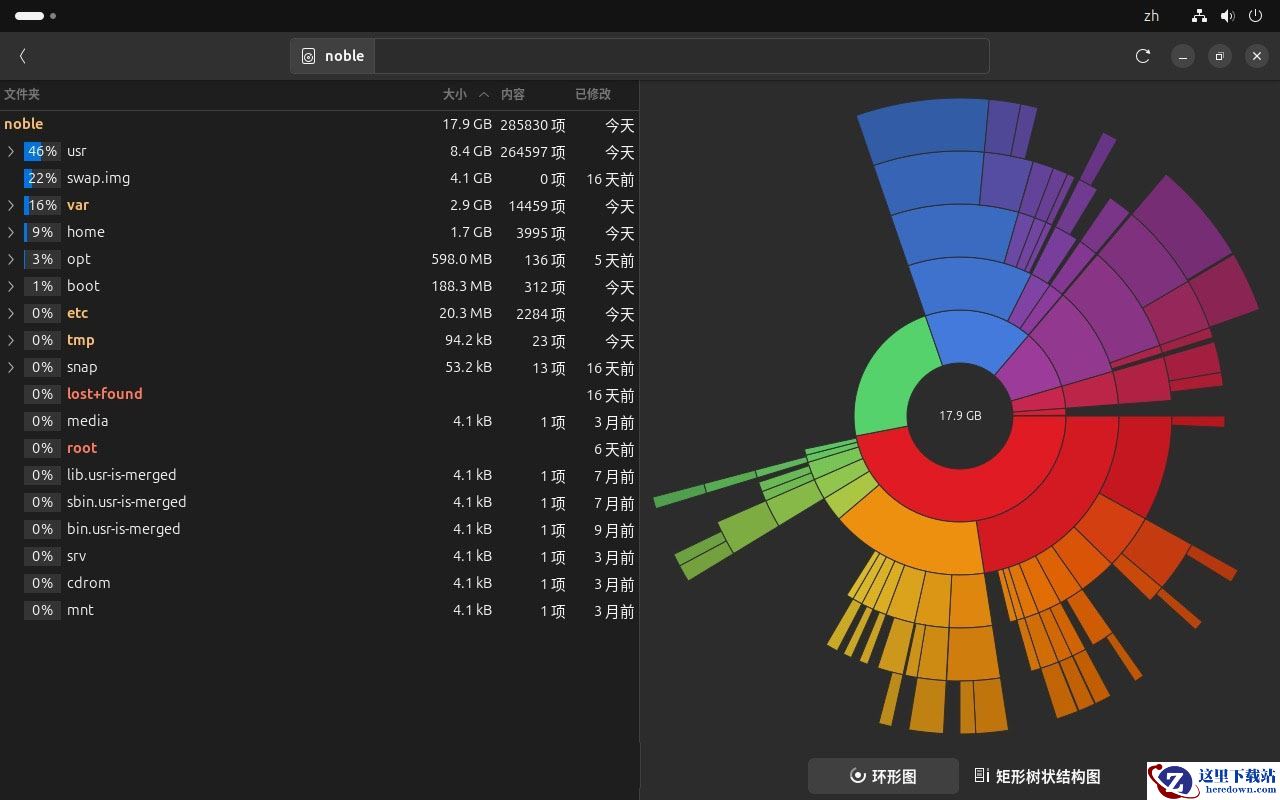1280x800 pixels.
Task: Click the size sort direction arrow
Action: (x=484, y=94)
